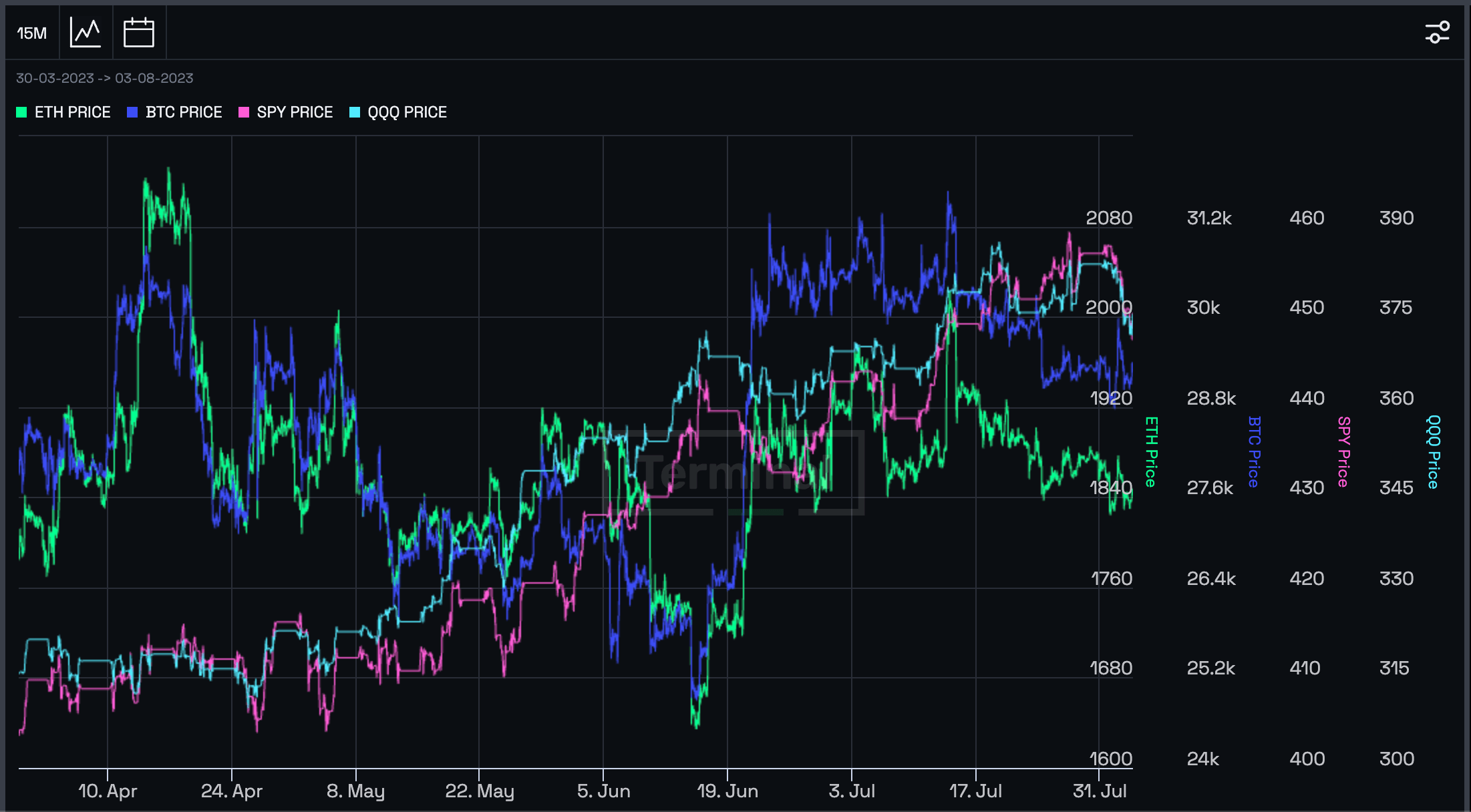The image size is (1471, 812).
Task: Click the 22. May x-axis label
Action: pyautogui.click(x=480, y=791)
